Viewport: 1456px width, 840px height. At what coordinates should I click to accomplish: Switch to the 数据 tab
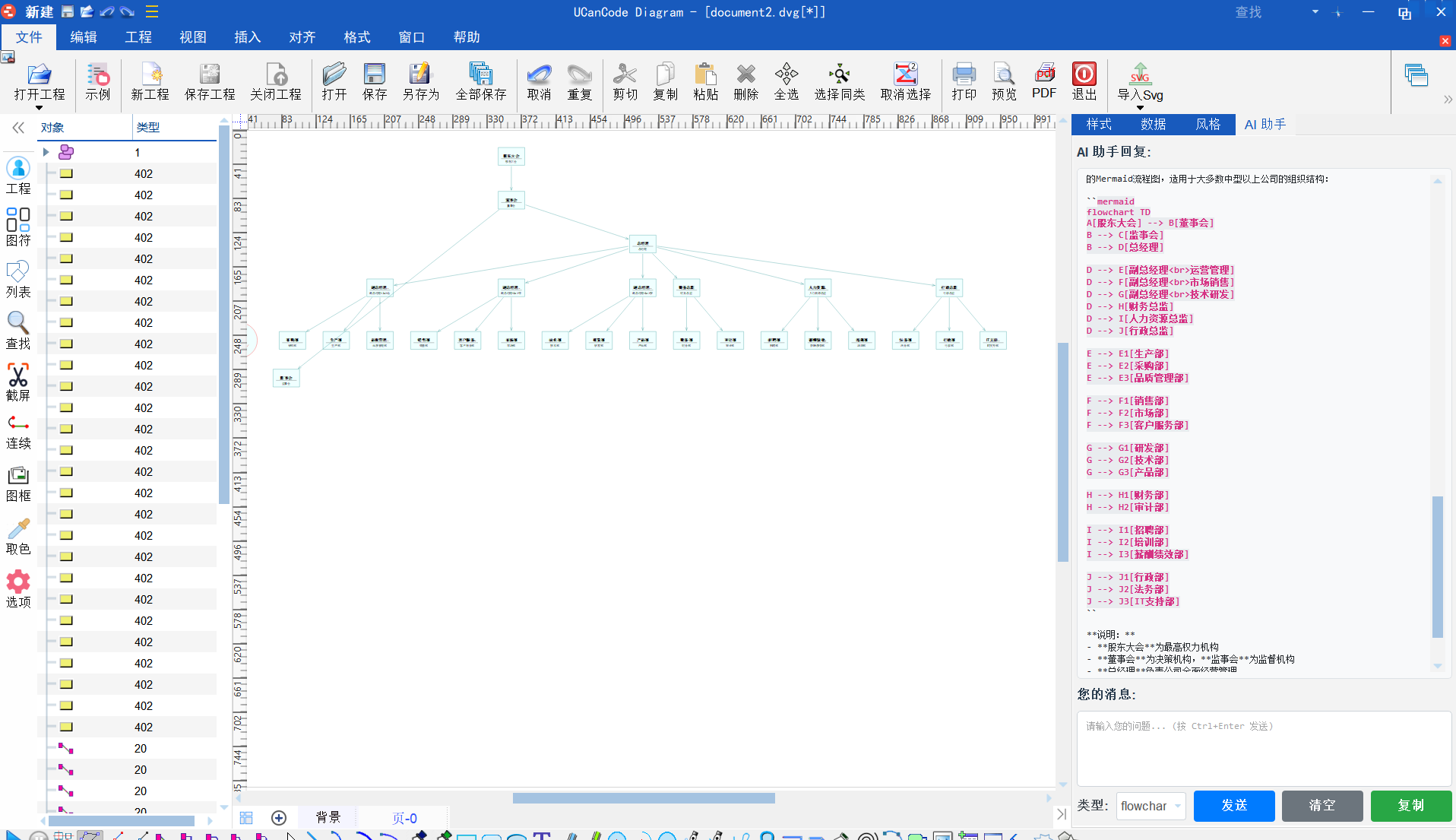click(x=1153, y=124)
